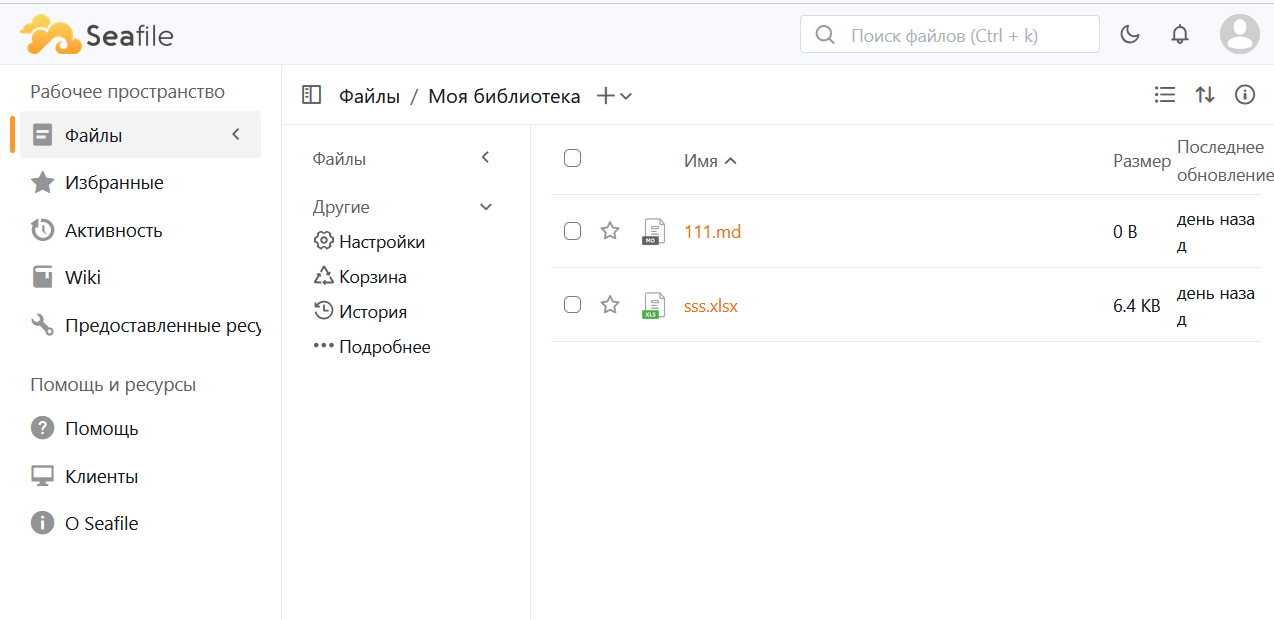Tick the checkbox next to sss.xlsx
The image size is (1274, 620).
[x=573, y=305]
